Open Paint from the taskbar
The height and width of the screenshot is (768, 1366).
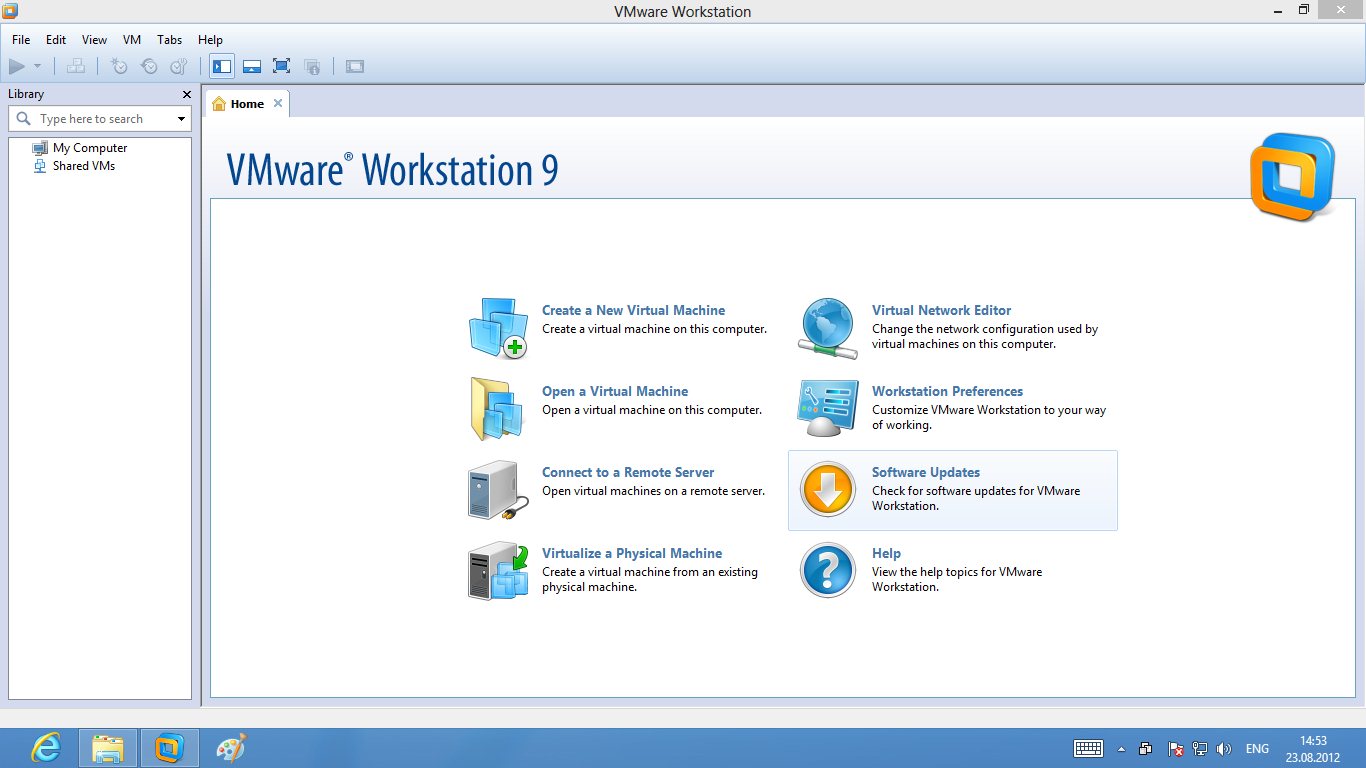[x=231, y=748]
